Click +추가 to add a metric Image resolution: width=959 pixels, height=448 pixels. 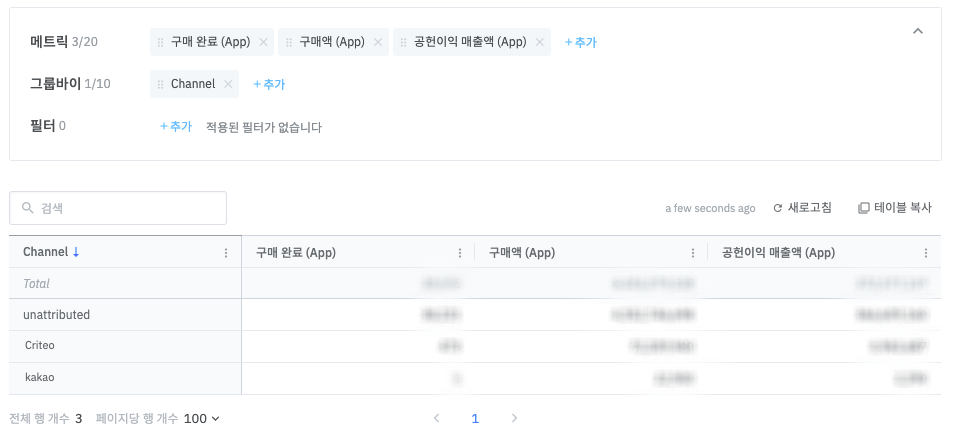(x=580, y=42)
